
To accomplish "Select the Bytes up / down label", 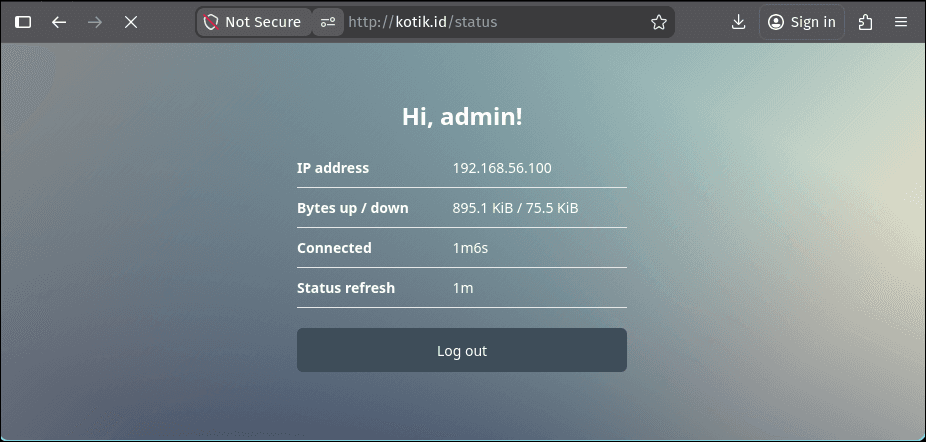I will pos(353,208).
